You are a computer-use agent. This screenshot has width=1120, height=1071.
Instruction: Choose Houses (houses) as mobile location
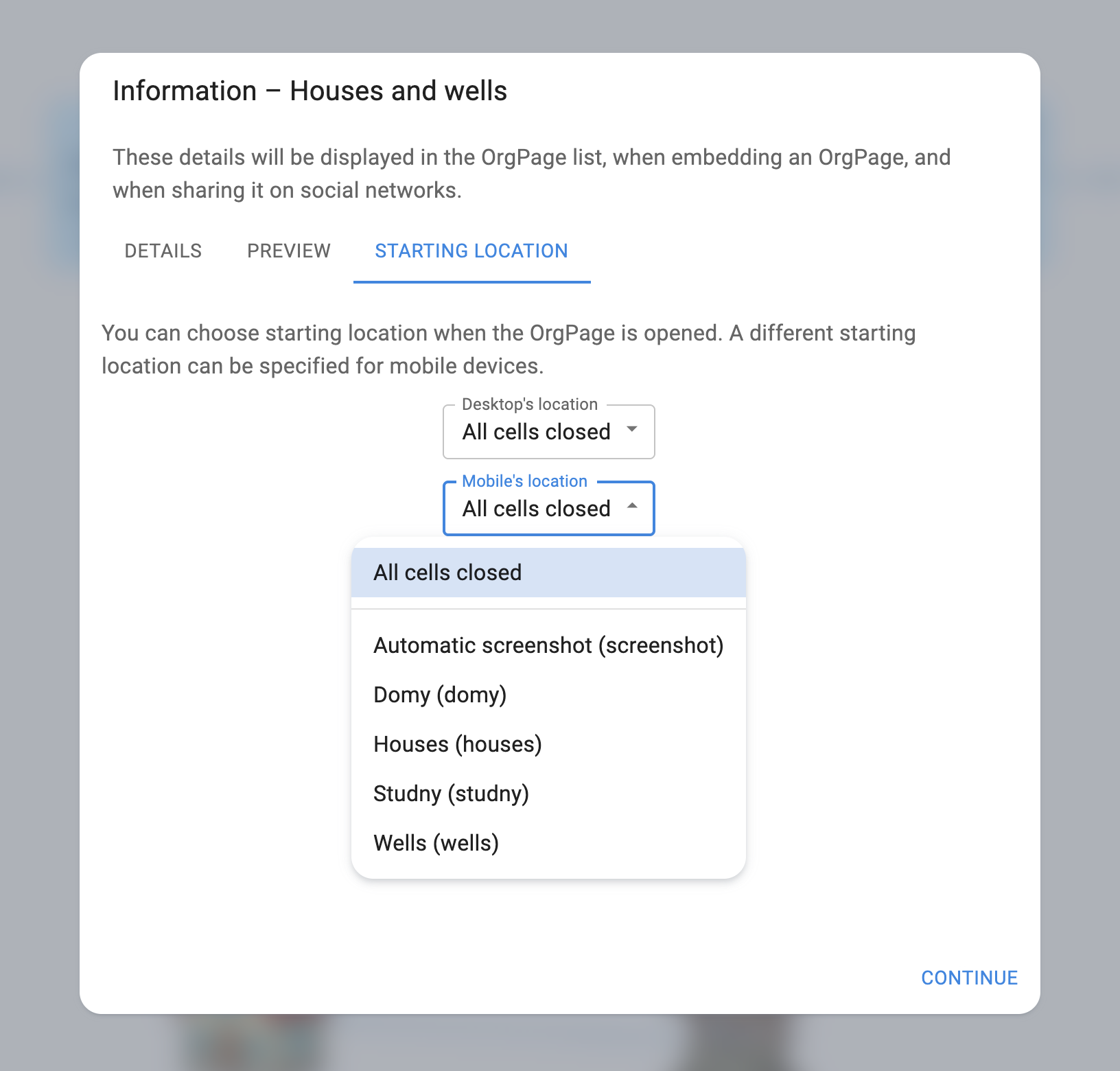pos(457,744)
